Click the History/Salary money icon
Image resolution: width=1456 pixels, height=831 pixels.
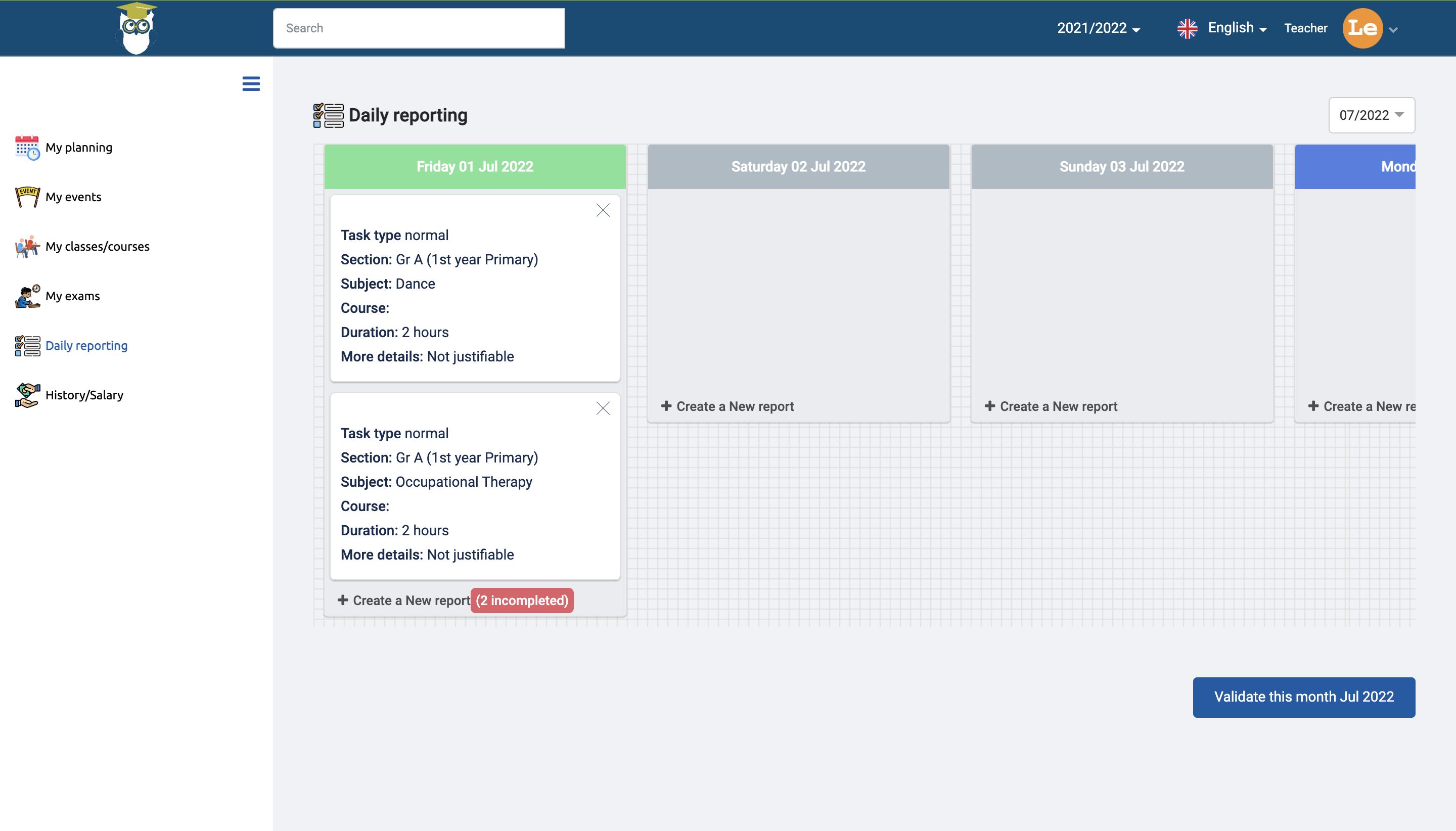pyautogui.click(x=27, y=395)
